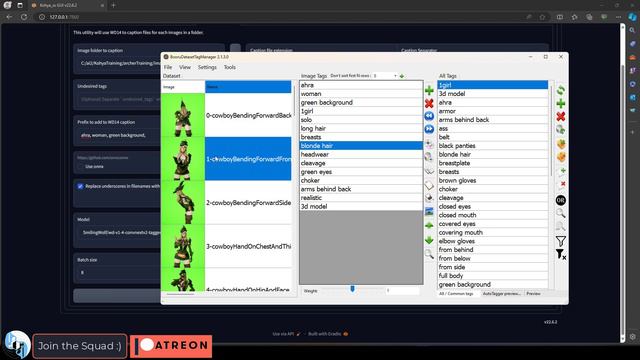The image size is (640, 360).
Task: Click the blue fast-forward arrows icon in Image Tags toolbar
Action: tap(429, 129)
